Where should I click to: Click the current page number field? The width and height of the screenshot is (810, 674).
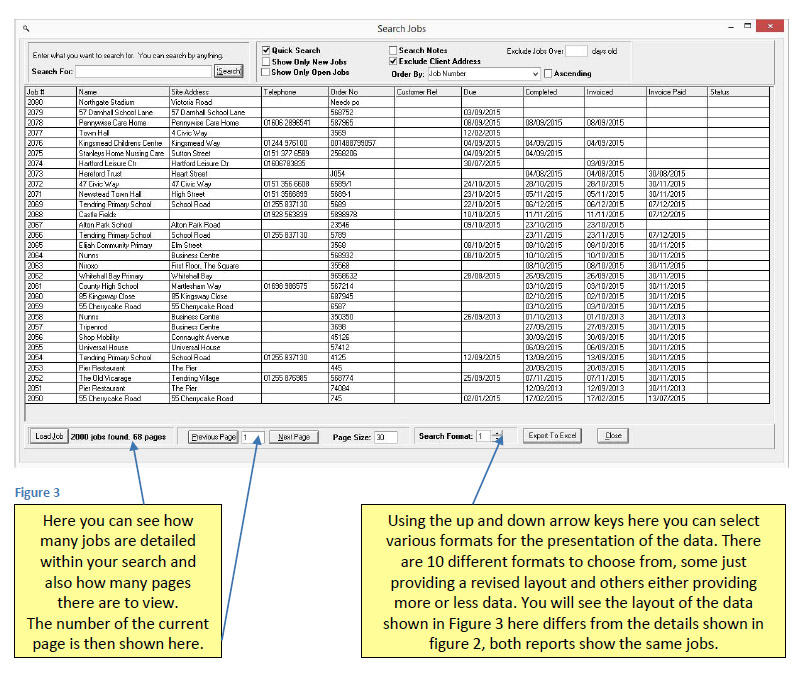[253, 437]
